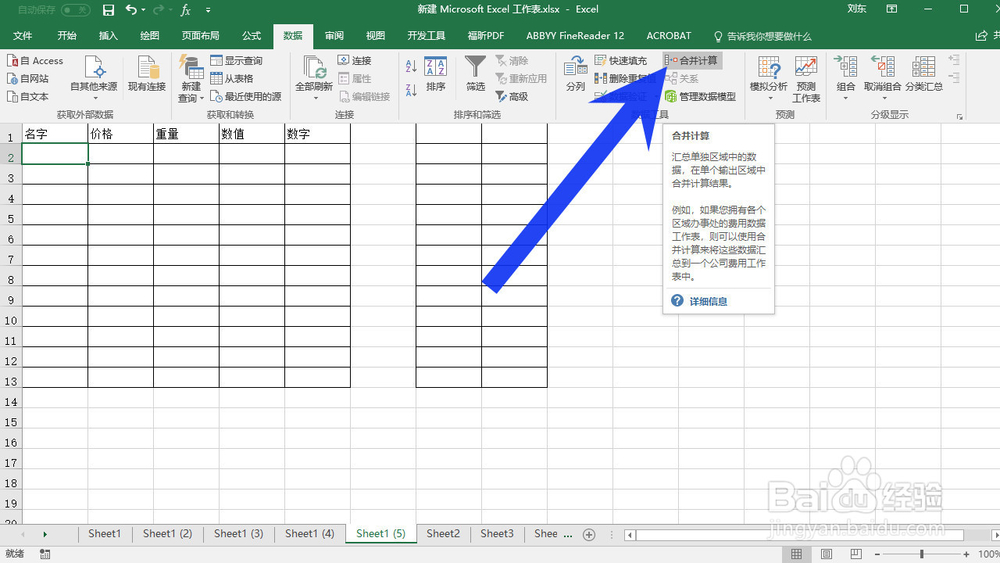Viewport: 1000px width, 563px height.
Task: Add a new sheet with plus button
Action: click(x=589, y=535)
